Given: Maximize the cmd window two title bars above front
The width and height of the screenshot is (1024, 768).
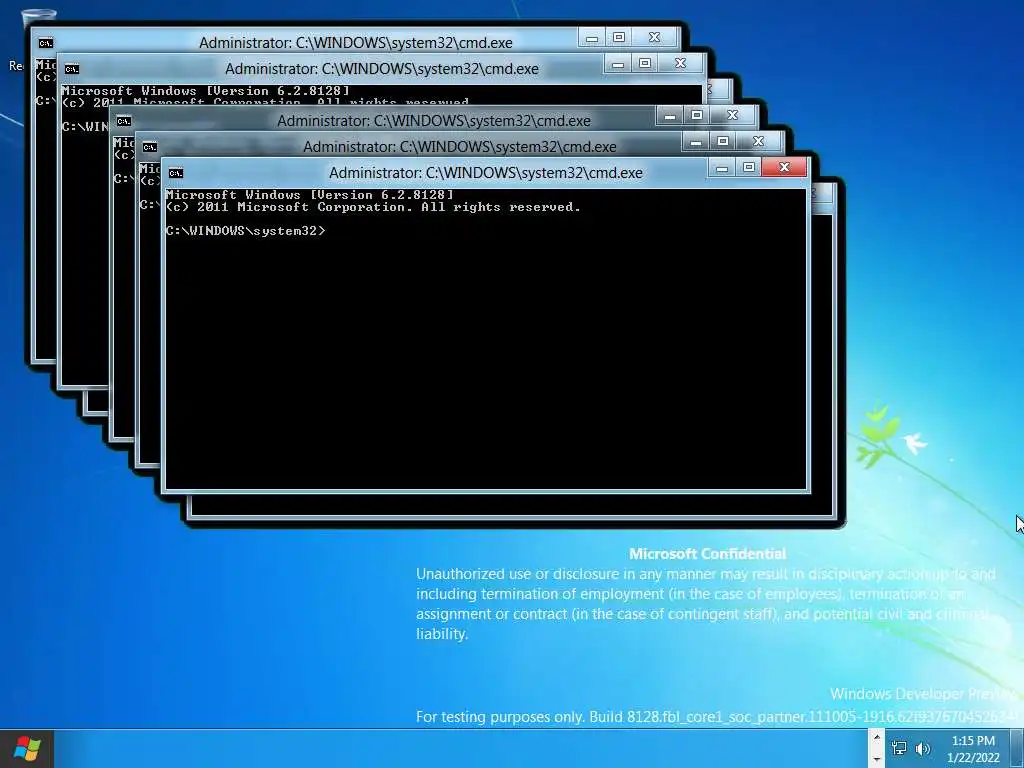Looking at the screenshot, I should 697,116.
